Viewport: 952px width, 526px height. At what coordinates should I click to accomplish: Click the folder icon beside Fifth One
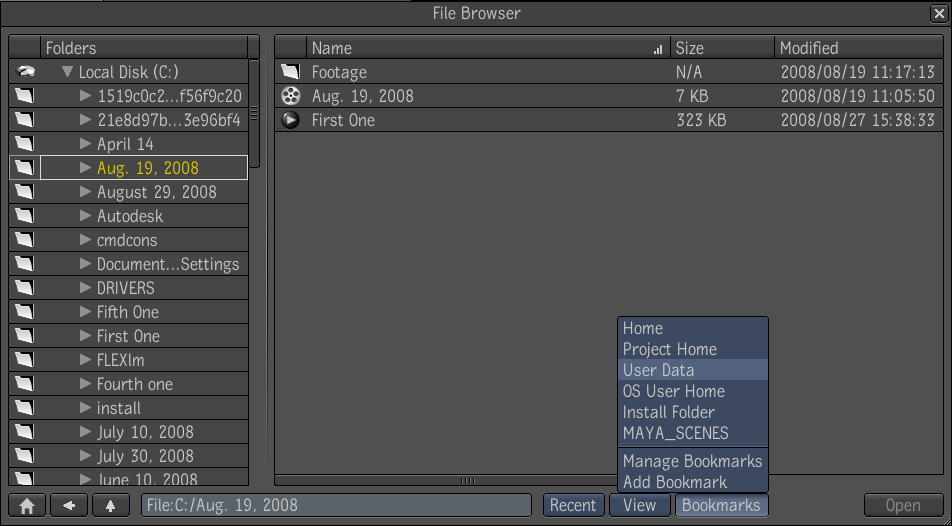[x=24, y=312]
